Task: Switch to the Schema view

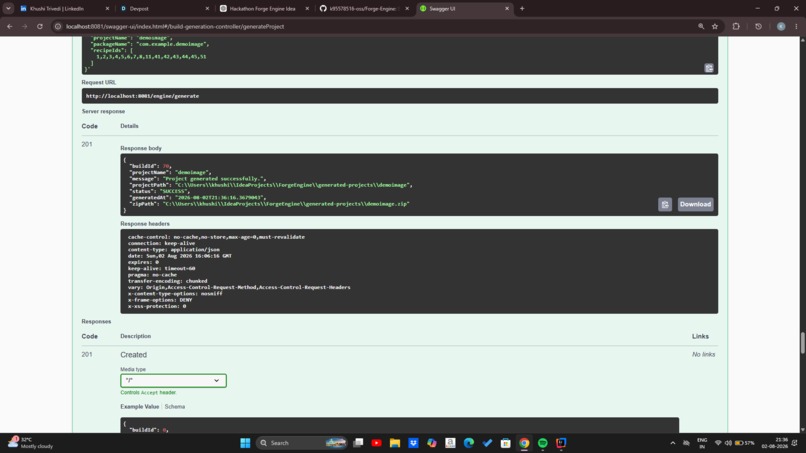Action: pyautogui.click(x=175, y=407)
